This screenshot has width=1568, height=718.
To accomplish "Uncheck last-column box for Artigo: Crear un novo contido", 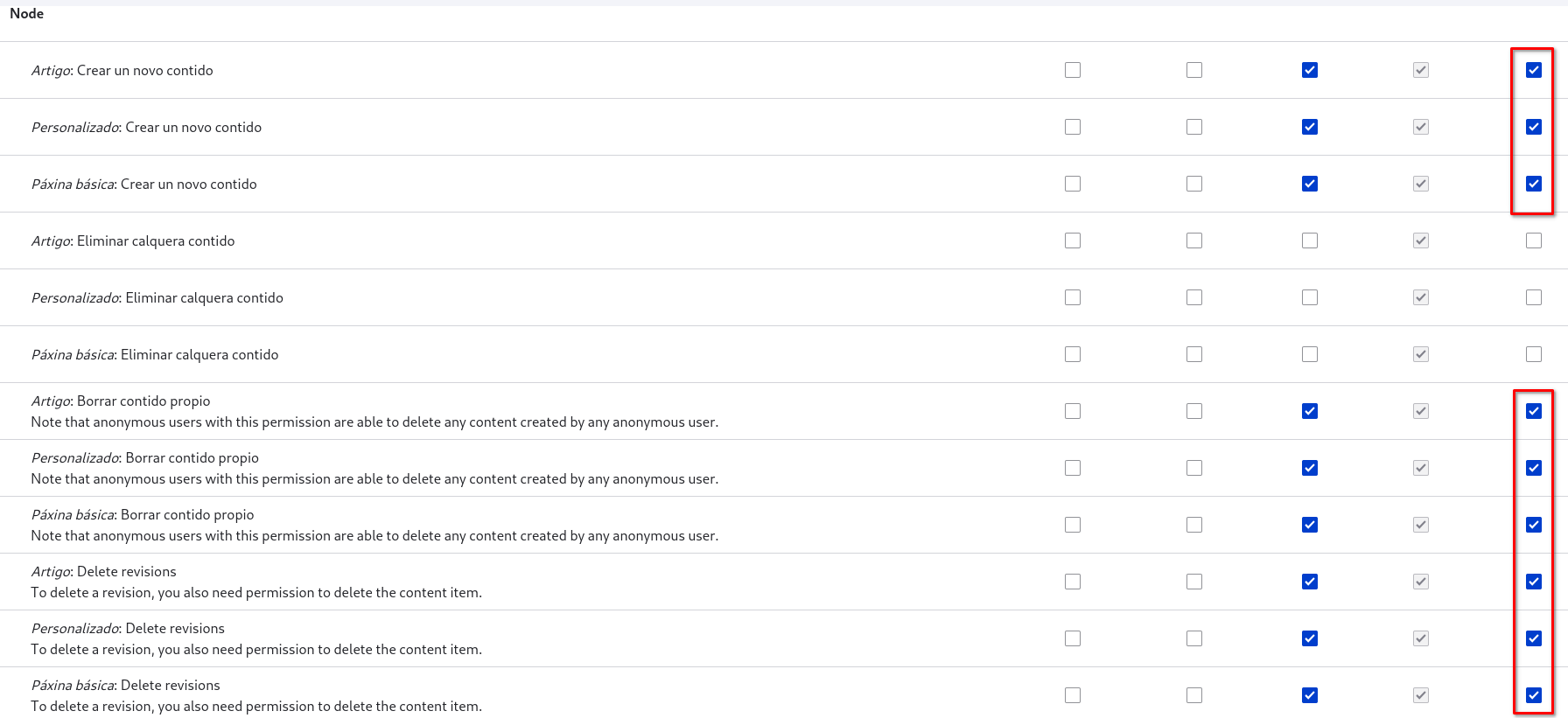I will (x=1533, y=70).
